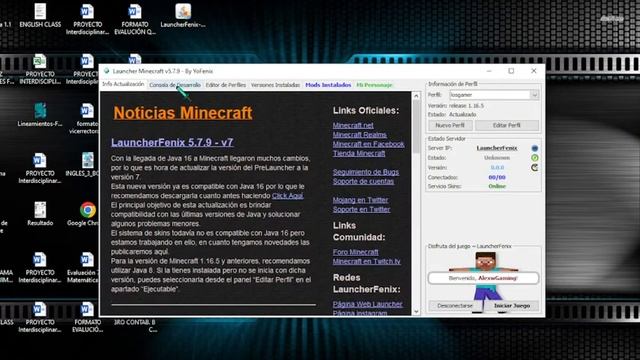Click the news panel scrollbar thumb
The height and width of the screenshot is (360, 640).
[x=416, y=127]
